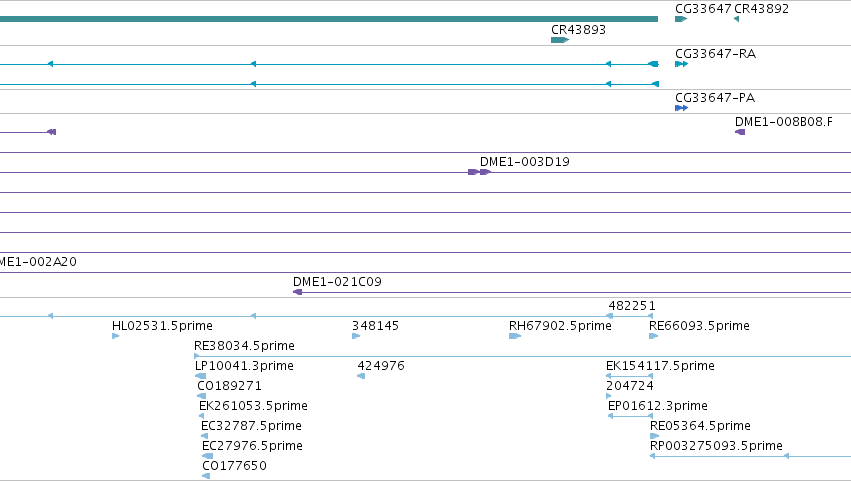Click the RE66093.5prime label
851x481 pixels.
pos(700,326)
